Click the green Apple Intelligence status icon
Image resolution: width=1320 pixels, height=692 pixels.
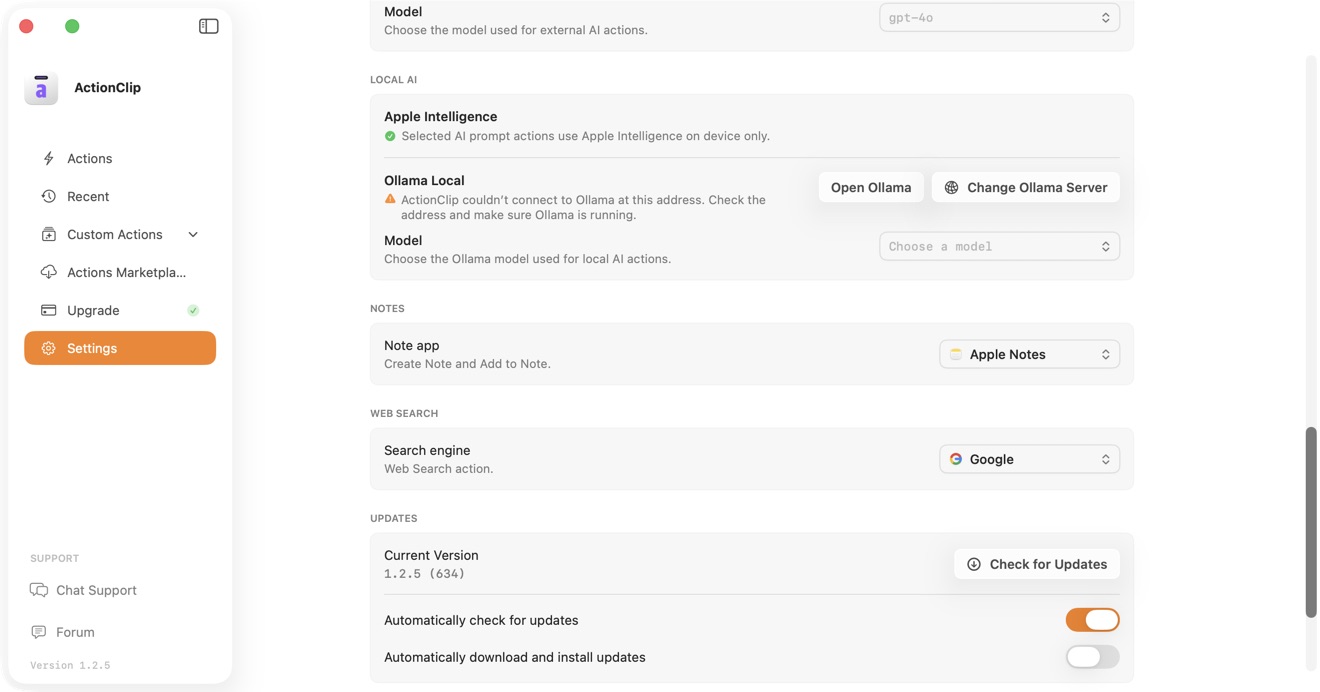tap(390, 136)
